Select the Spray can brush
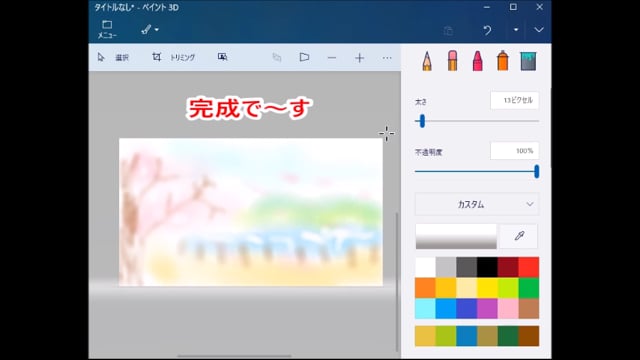Screen dimensions: 640x360 [x=503, y=61]
